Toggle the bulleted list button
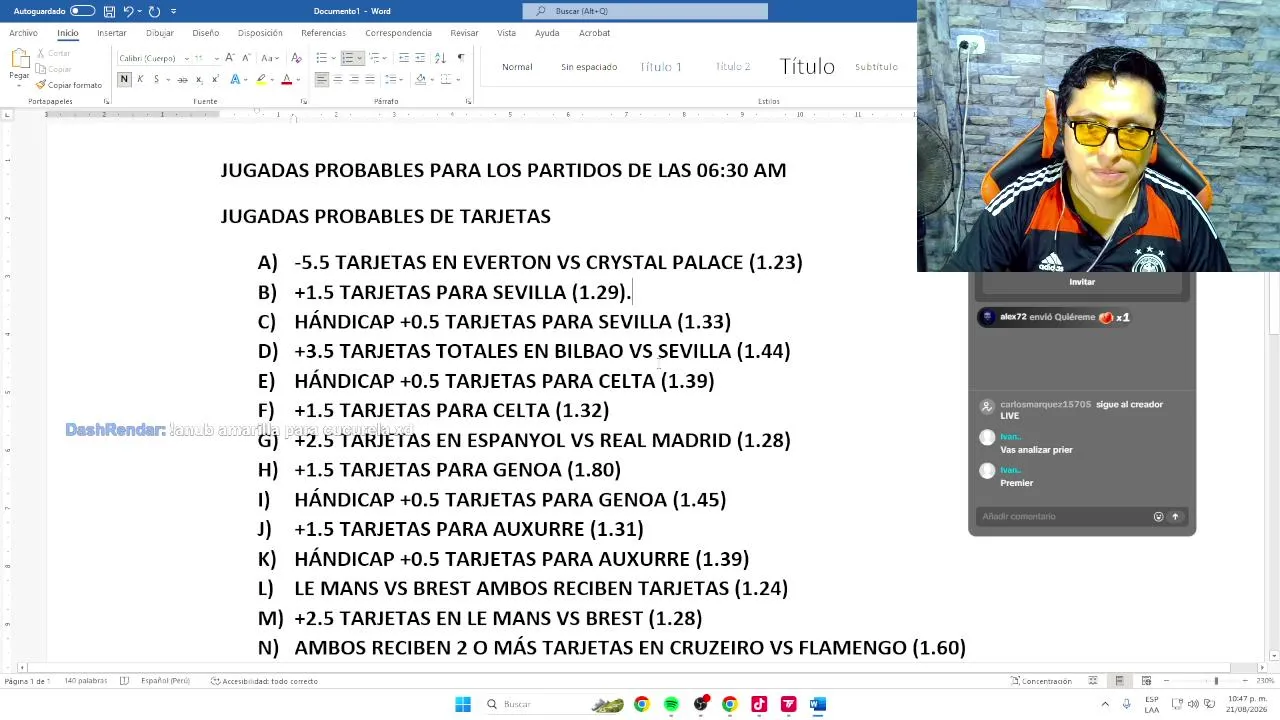Viewport: 1280px width, 720px height. pos(321,57)
